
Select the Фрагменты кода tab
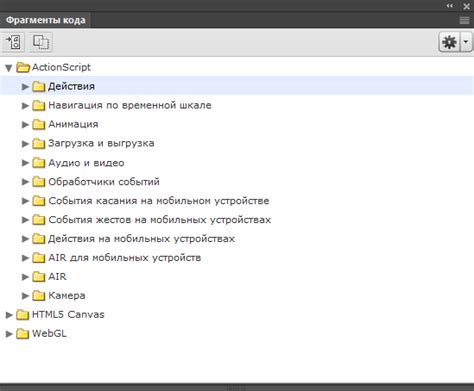click(46, 20)
